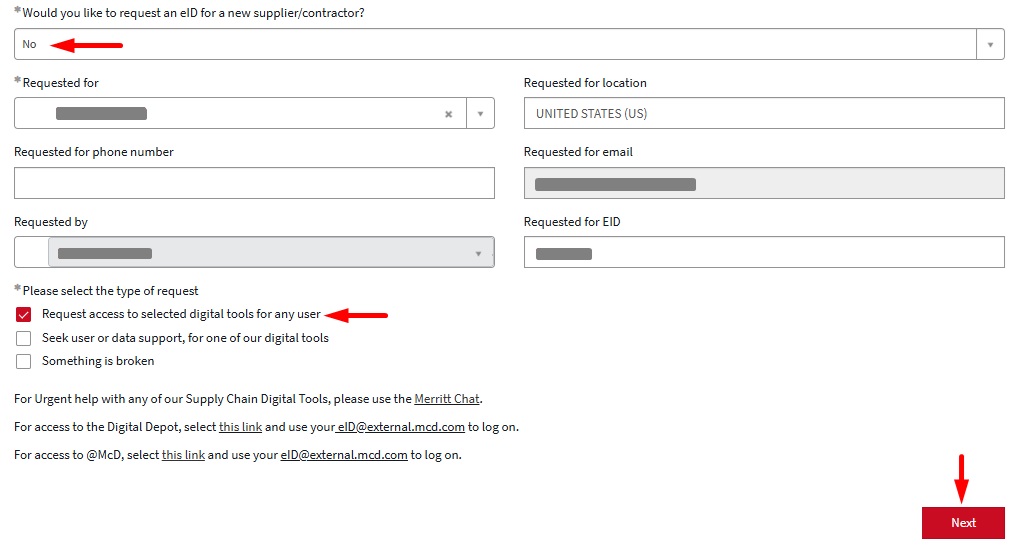This screenshot has width=1015, height=547.
Task: Click eID@external.mcd.com link in Digital Depot line
Action: click(x=401, y=427)
